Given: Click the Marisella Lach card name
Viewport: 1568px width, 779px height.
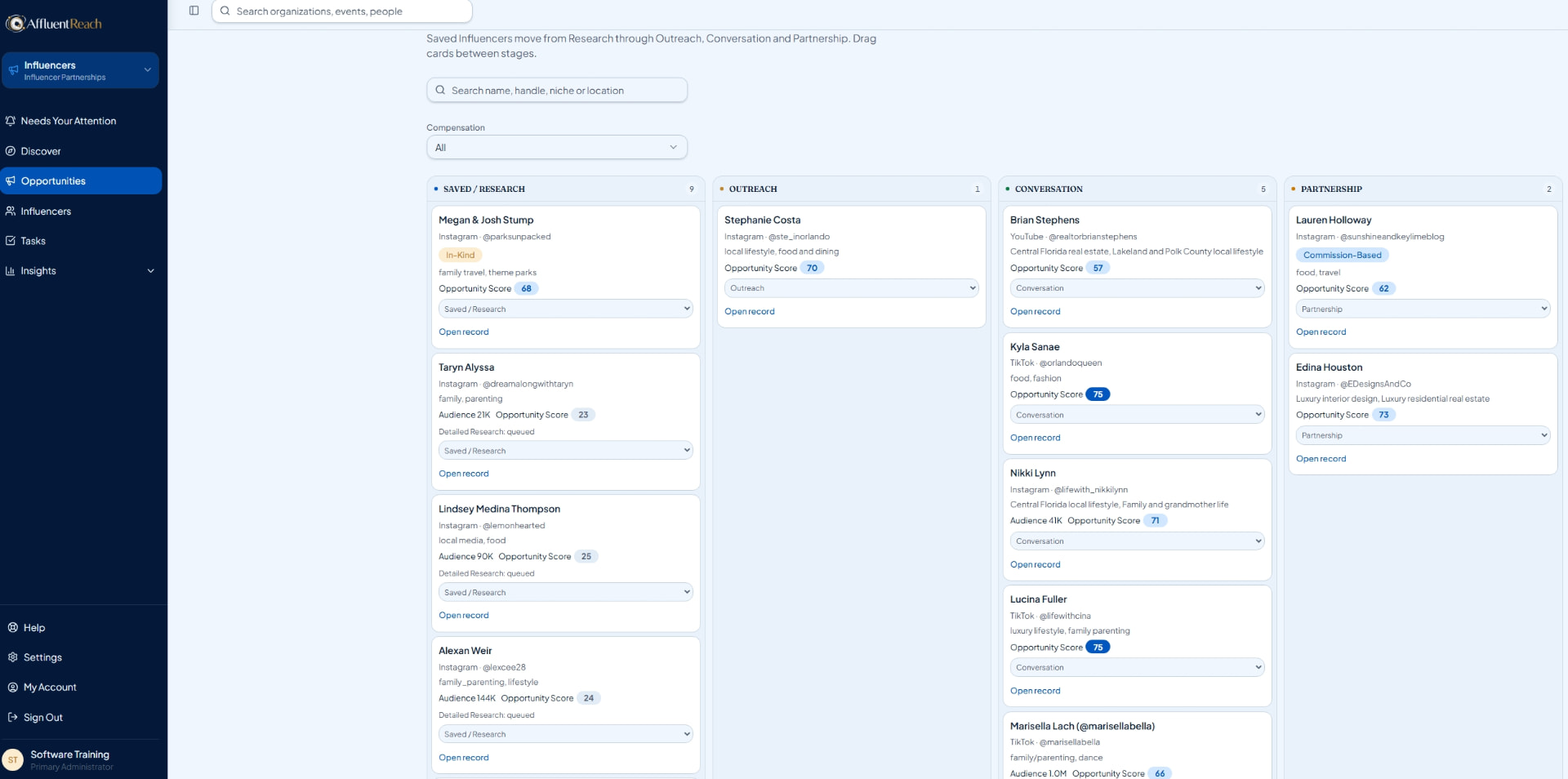Looking at the screenshot, I should pyautogui.click(x=1082, y=726).
